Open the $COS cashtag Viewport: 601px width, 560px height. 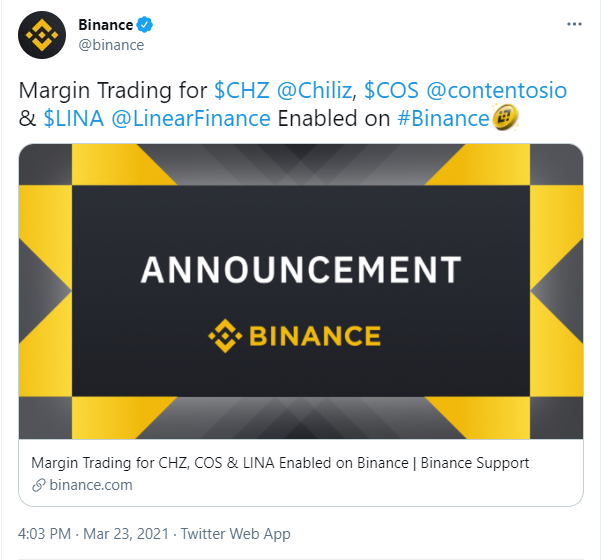click(x=391, y=91)
